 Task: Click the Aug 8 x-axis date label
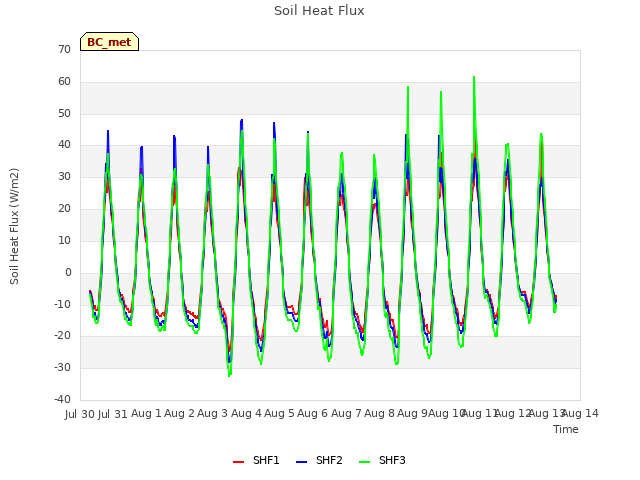(379, 413)
